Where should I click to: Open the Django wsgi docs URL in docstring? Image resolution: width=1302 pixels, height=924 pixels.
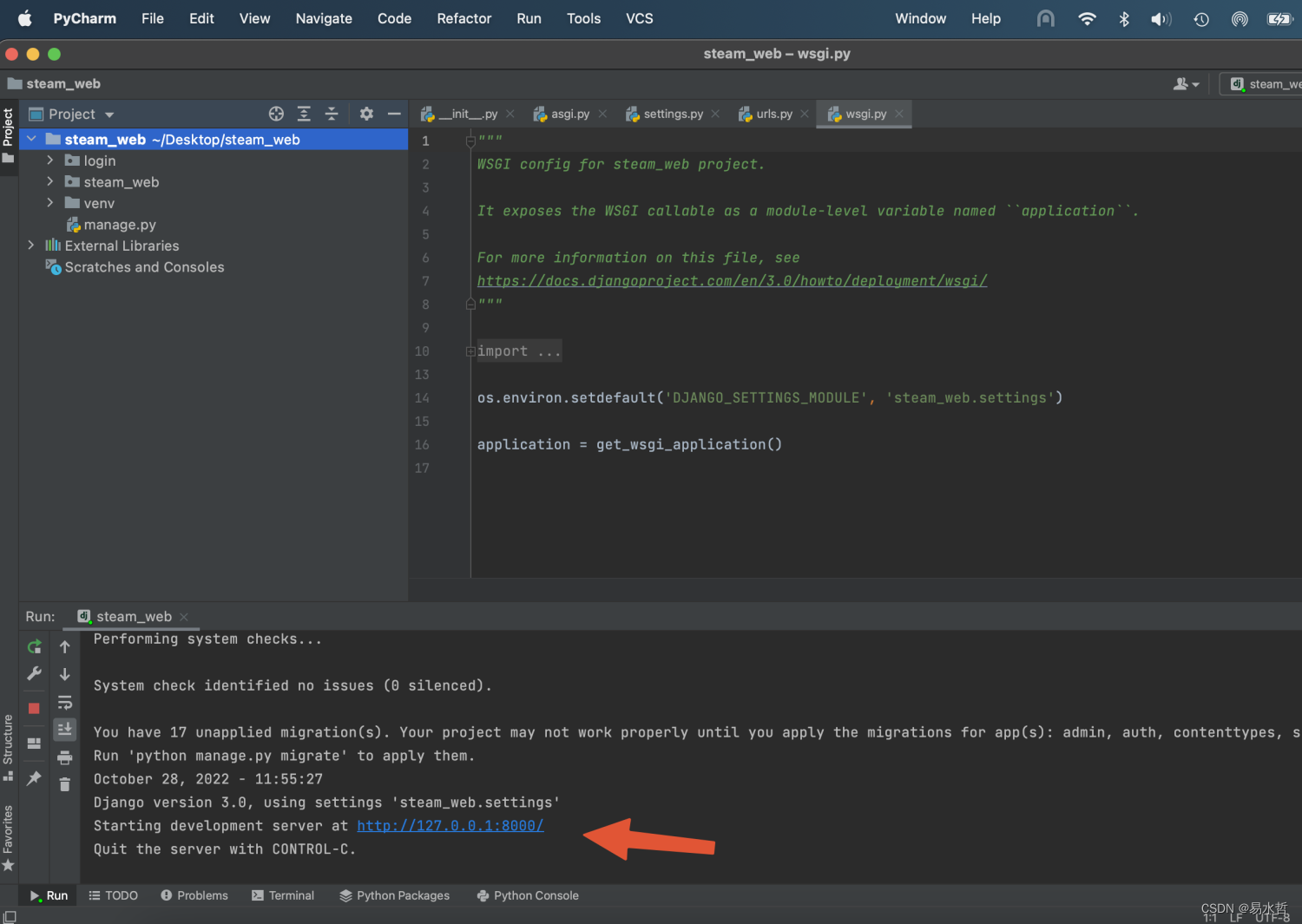[x=732, y=281]
